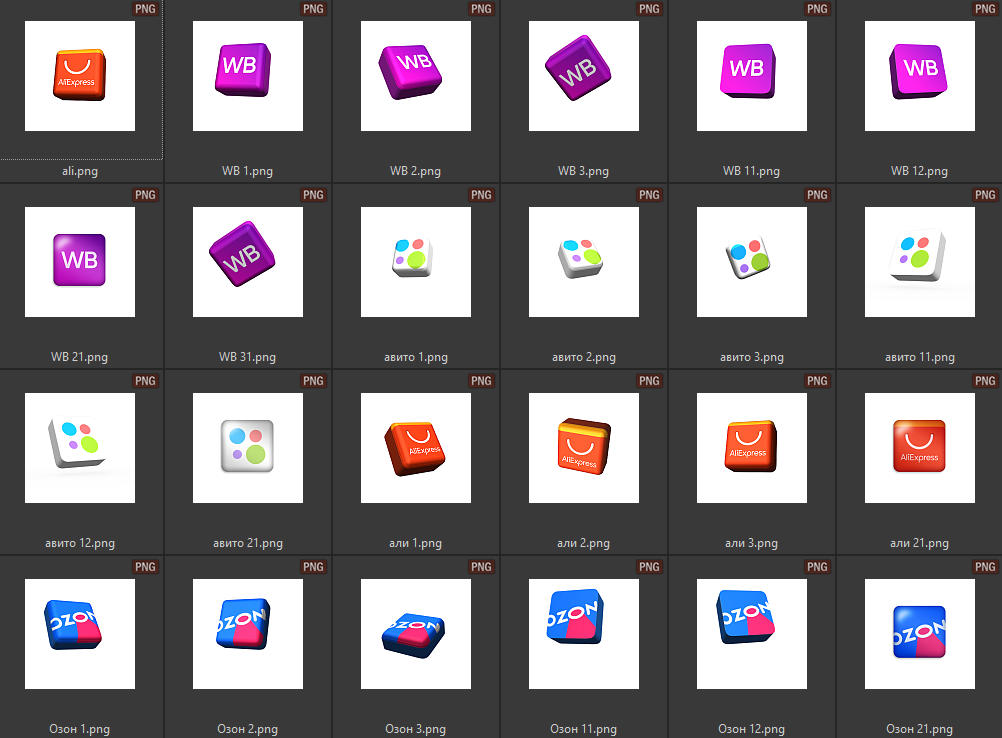Pick the али 2.png thumbnail image
This screenshot has width=1002, height=738.
584,448
